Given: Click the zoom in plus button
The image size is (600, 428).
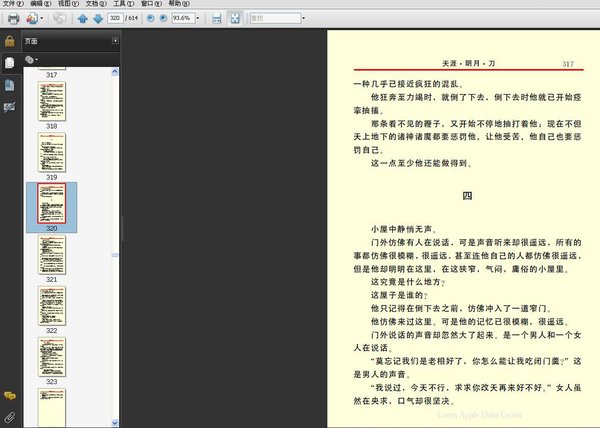Looking at the screenshot, I should pos(163,18).
